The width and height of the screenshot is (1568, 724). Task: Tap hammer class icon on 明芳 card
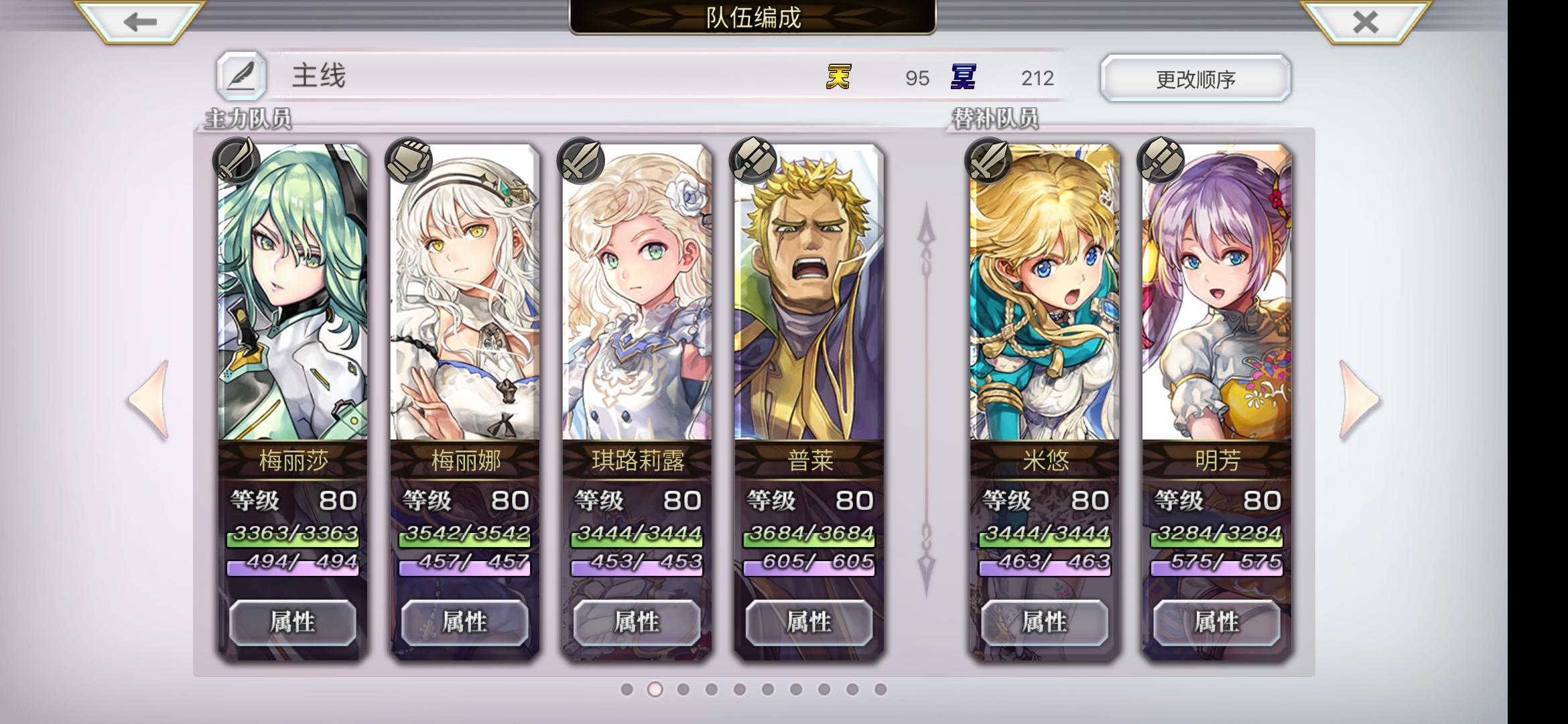(1161, 161)
